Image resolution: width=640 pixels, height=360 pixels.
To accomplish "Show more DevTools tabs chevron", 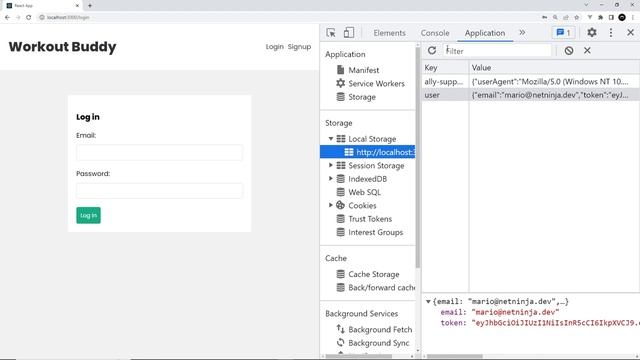I will pos(522,33).
